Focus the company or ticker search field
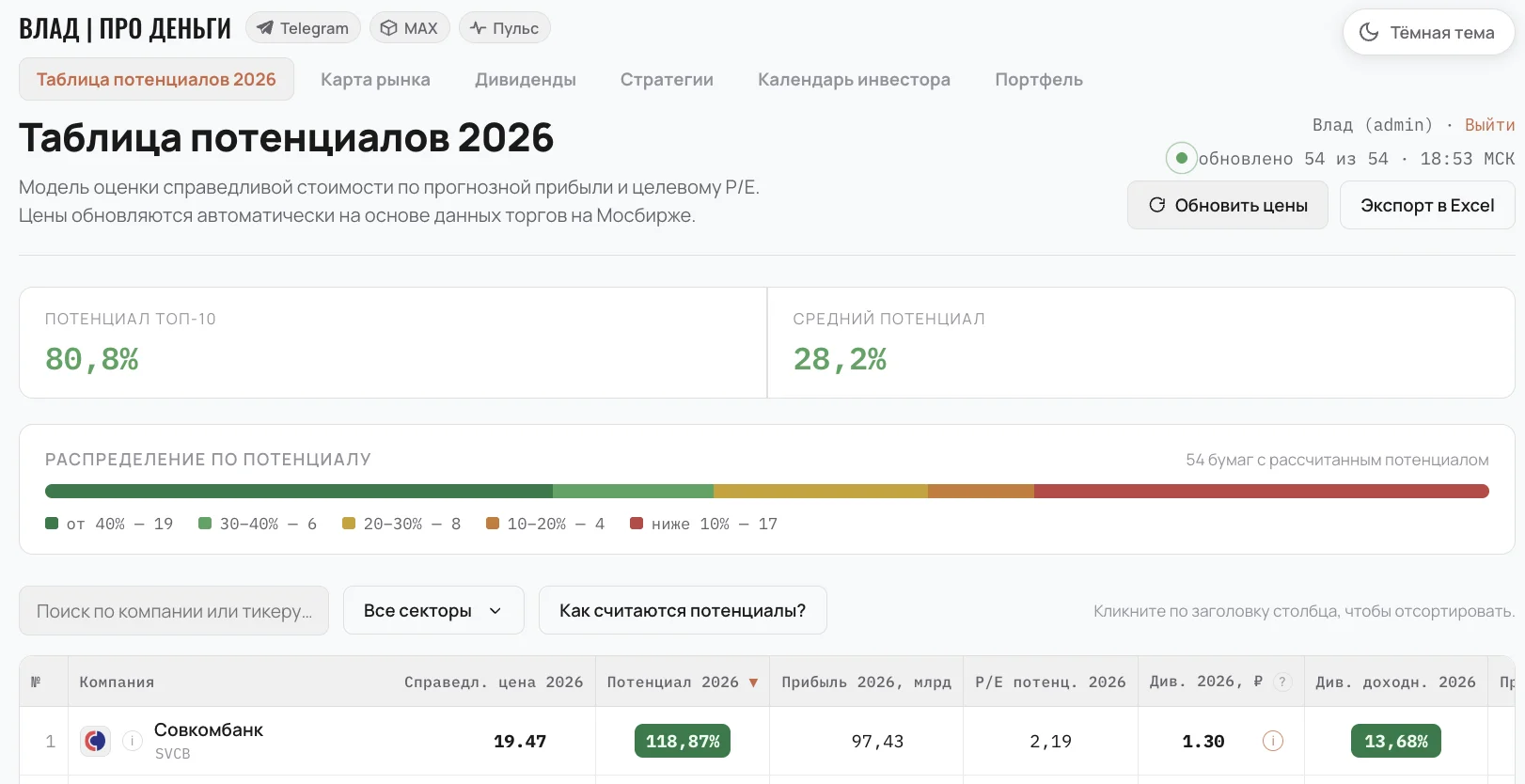Viewport: 1525px width, 784px height. tap(174, 610)
